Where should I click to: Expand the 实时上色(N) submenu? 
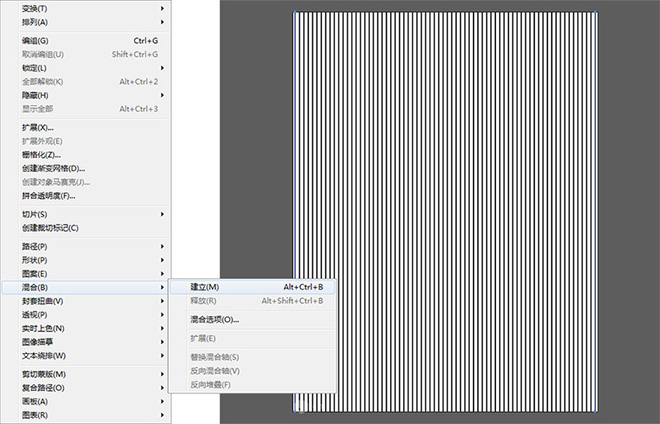pos(43,328)
